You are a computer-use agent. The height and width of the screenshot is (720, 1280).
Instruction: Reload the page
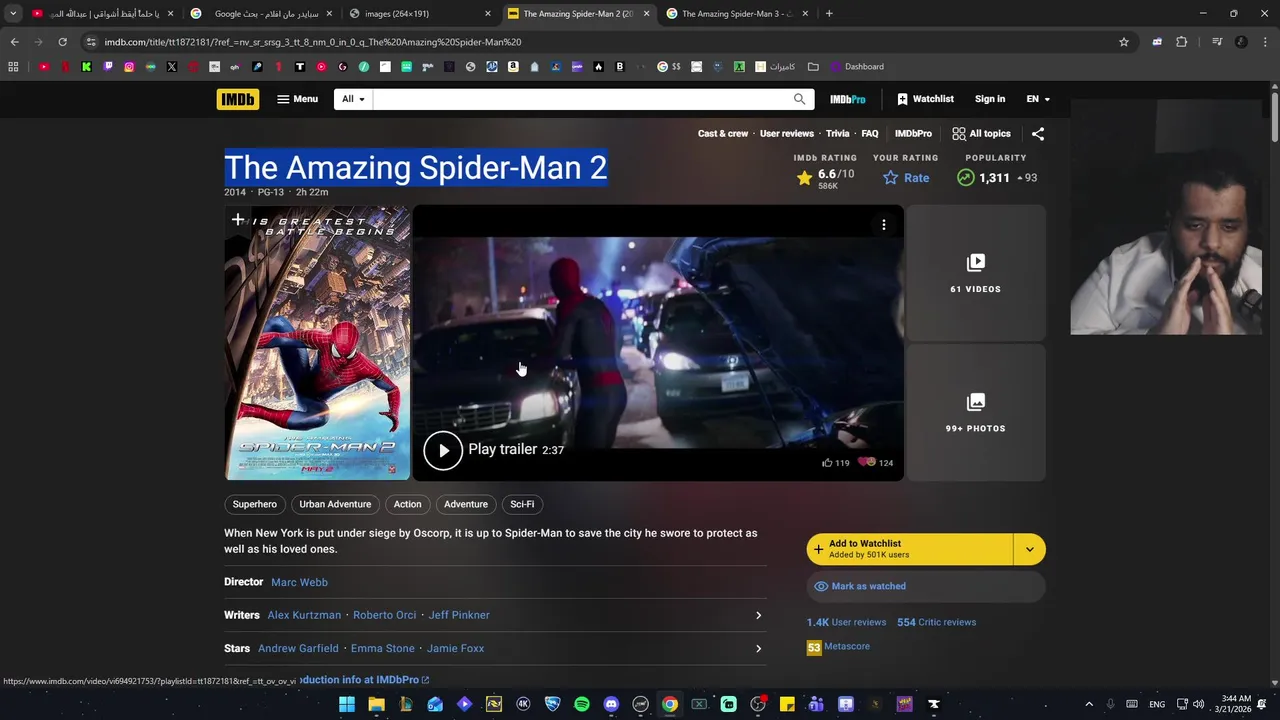[x=62, y=42]
